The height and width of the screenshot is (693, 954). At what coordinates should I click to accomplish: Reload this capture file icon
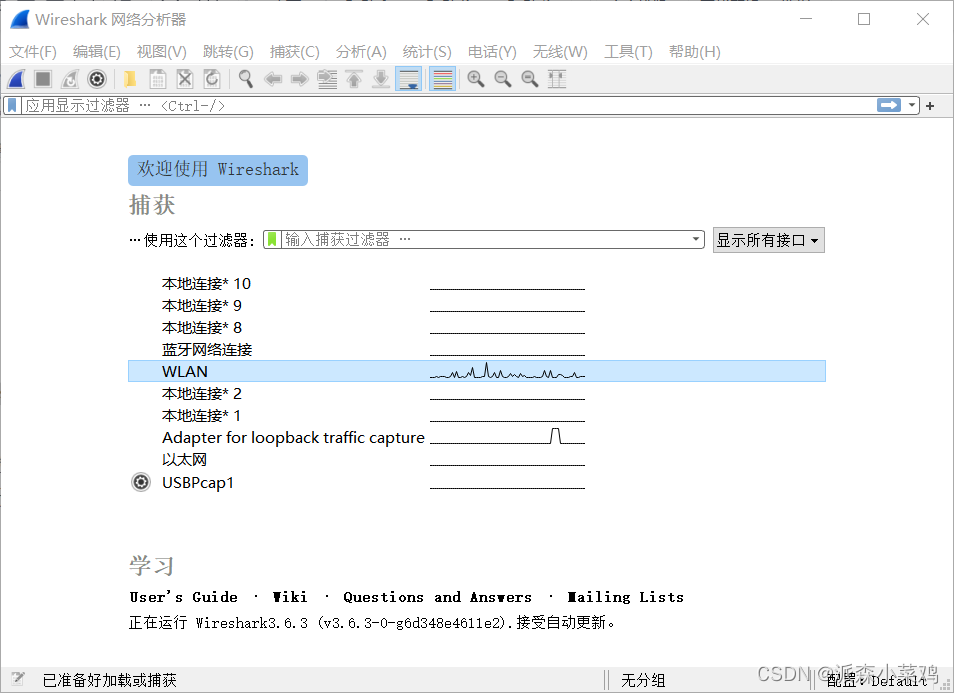[x=212, y=79]
